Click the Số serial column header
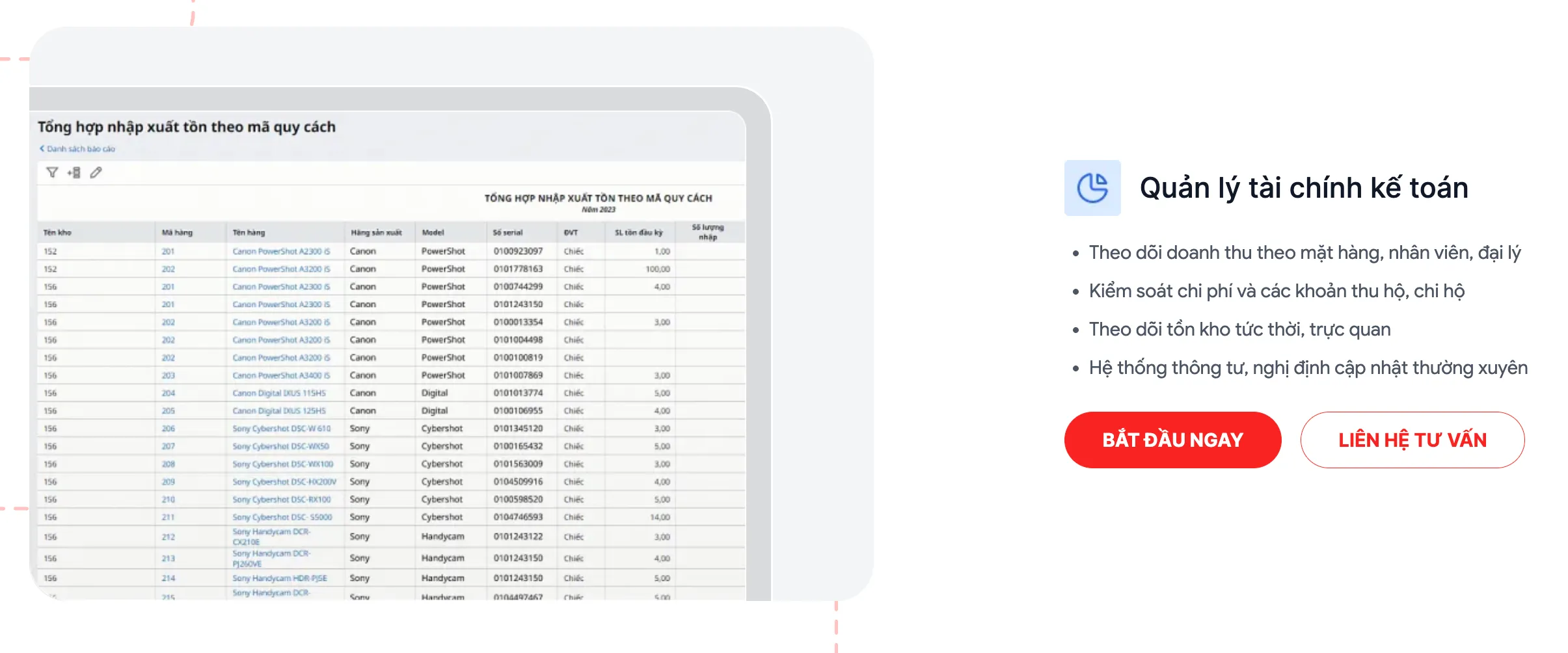Image resolution: width=1568 pixels, height=653 pixels. pyautogui.click(x=507, y=232)
